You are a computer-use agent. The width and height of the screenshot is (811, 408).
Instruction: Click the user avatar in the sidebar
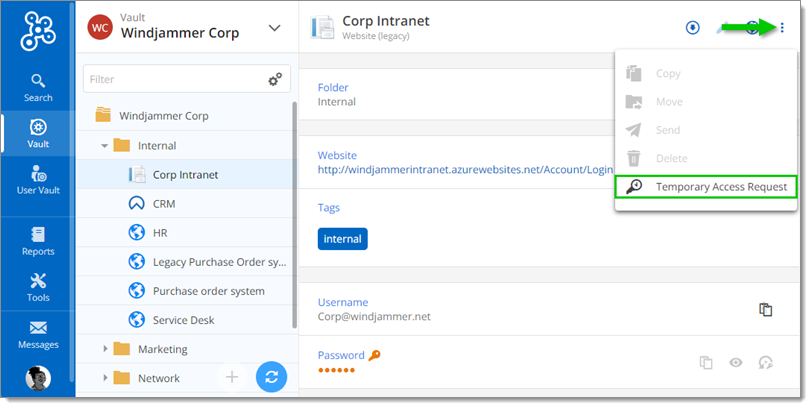click(x=38, y=378)
